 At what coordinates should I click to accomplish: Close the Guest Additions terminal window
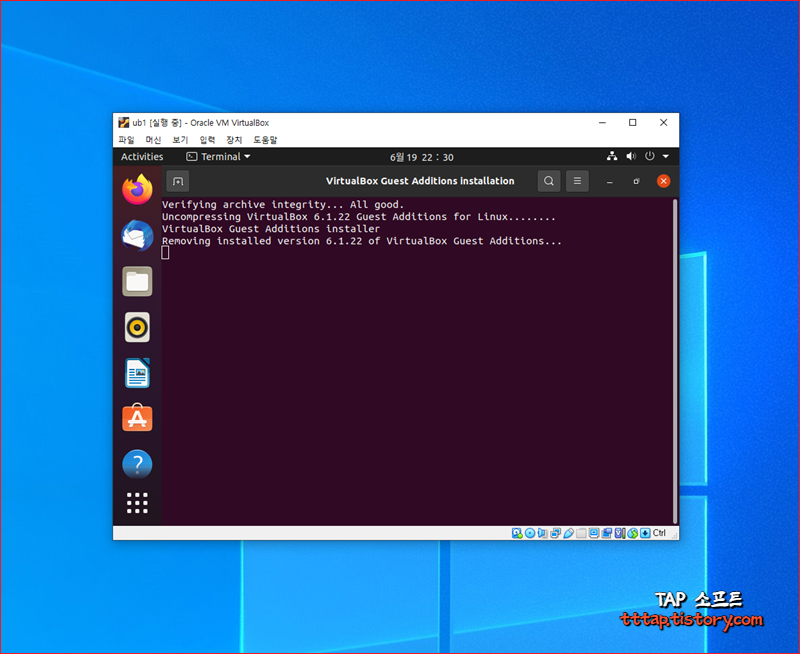click(x=663, y=181)
